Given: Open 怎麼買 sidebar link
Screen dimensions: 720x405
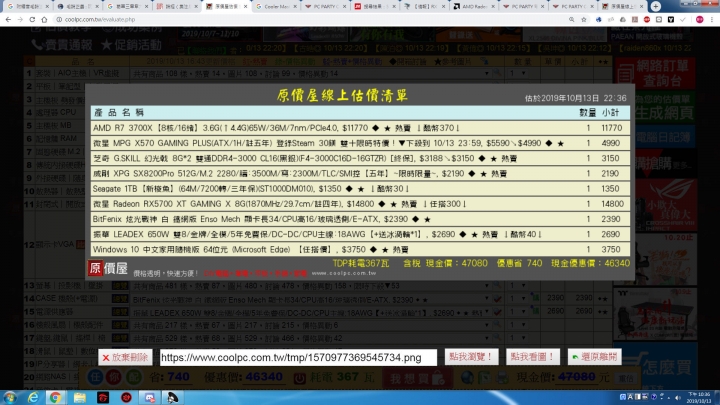Looking at the screenshot, I should (x=655, y=367).
